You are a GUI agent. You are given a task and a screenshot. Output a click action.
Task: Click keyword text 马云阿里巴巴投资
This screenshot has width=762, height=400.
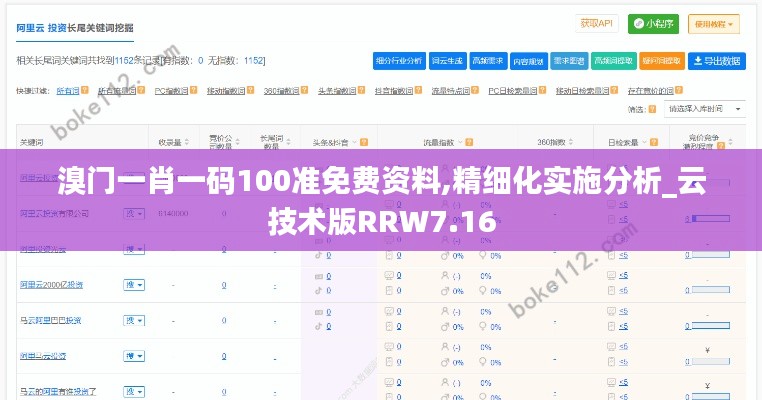51,320
